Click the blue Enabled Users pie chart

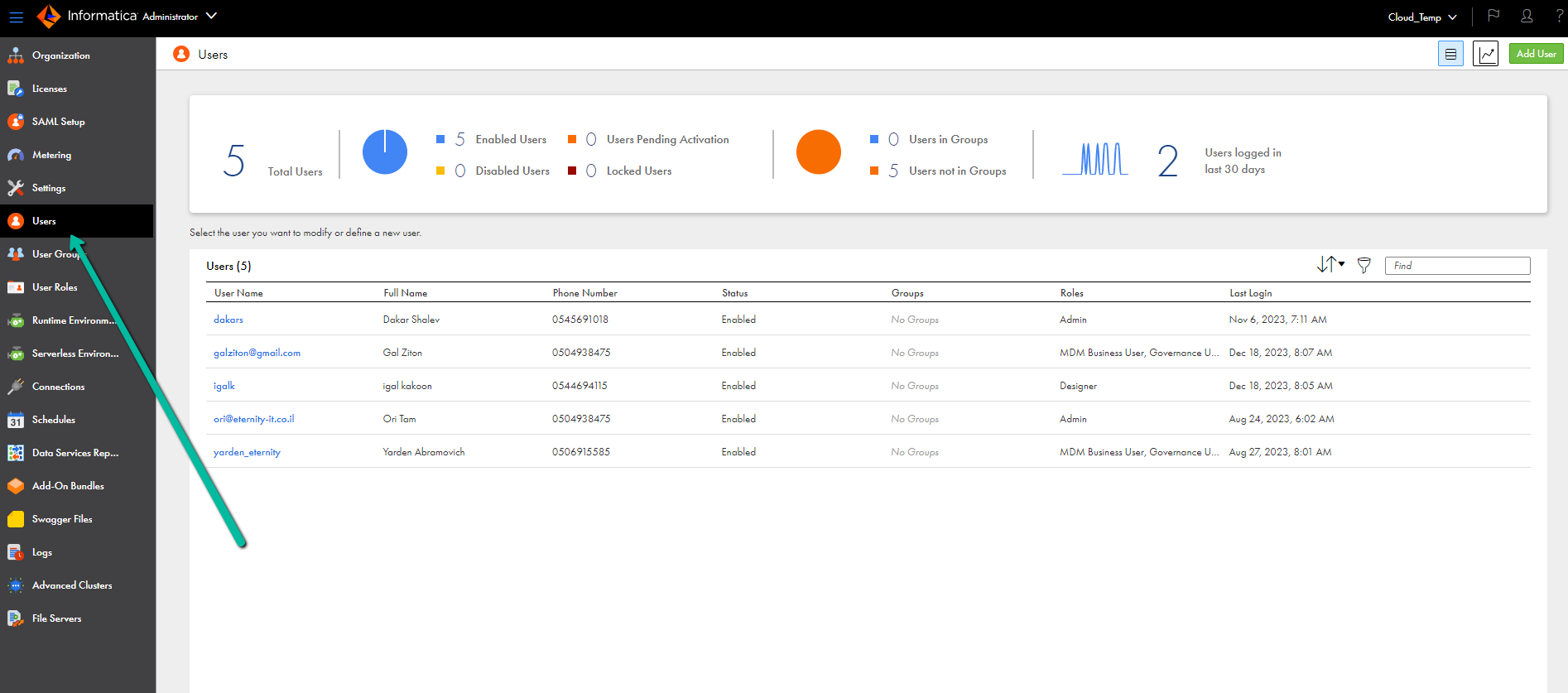coord(385,152)
